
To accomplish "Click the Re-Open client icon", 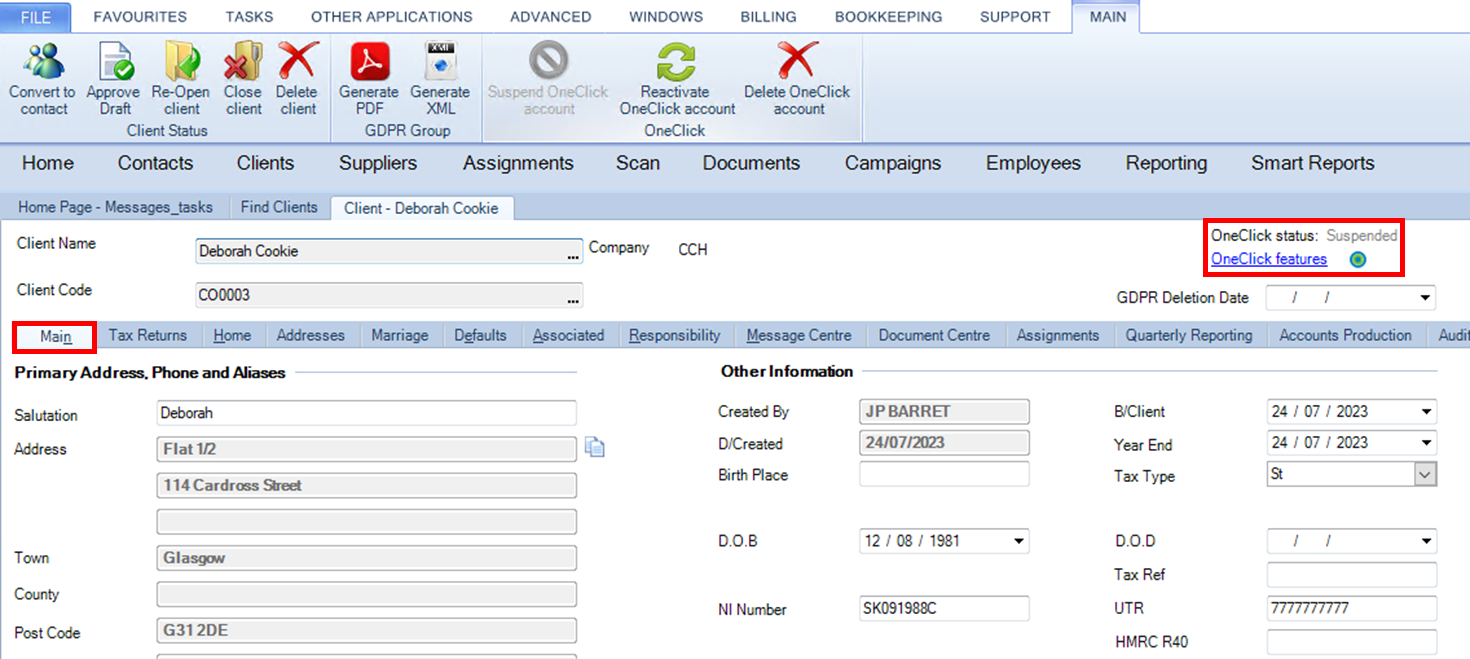I will (x=182, y=61).
